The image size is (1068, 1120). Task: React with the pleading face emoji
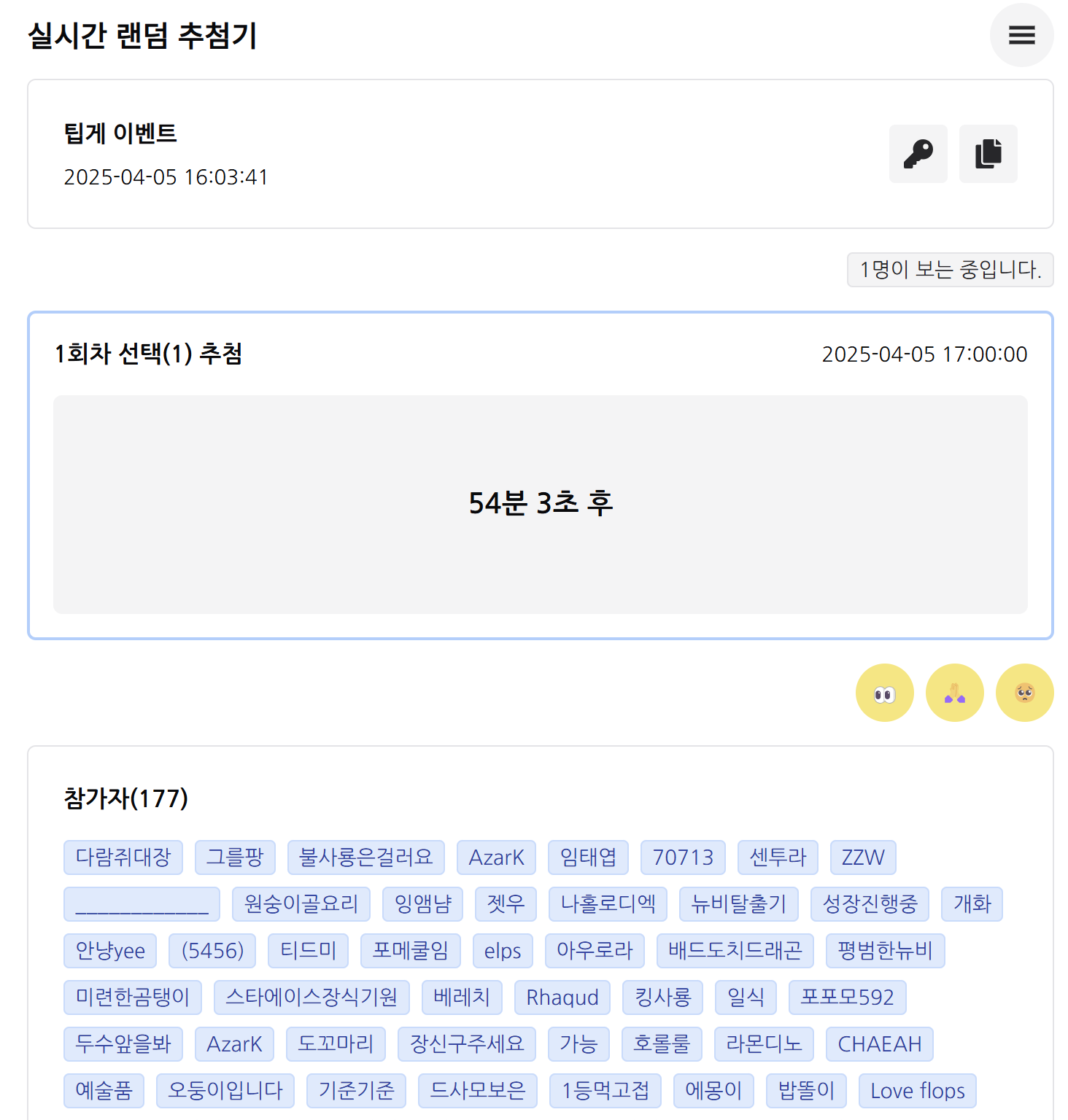(1024, 693)
